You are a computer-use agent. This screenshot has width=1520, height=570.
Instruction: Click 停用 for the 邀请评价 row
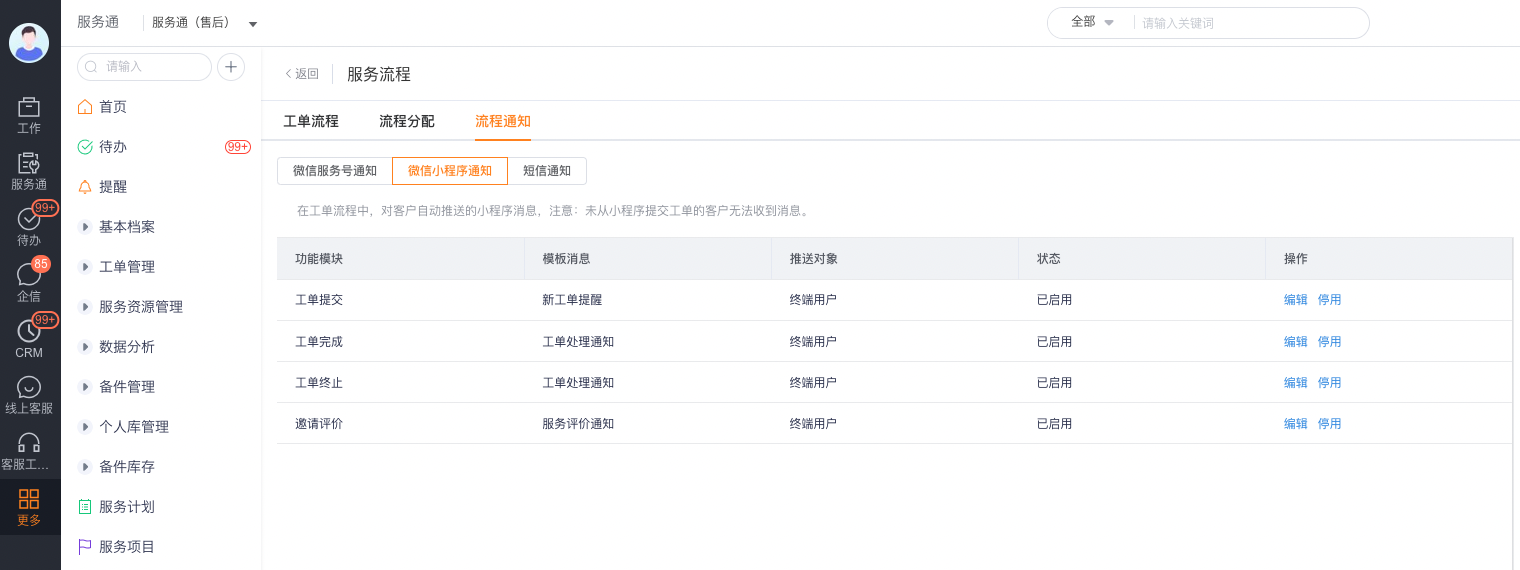tap(1330, 424)
